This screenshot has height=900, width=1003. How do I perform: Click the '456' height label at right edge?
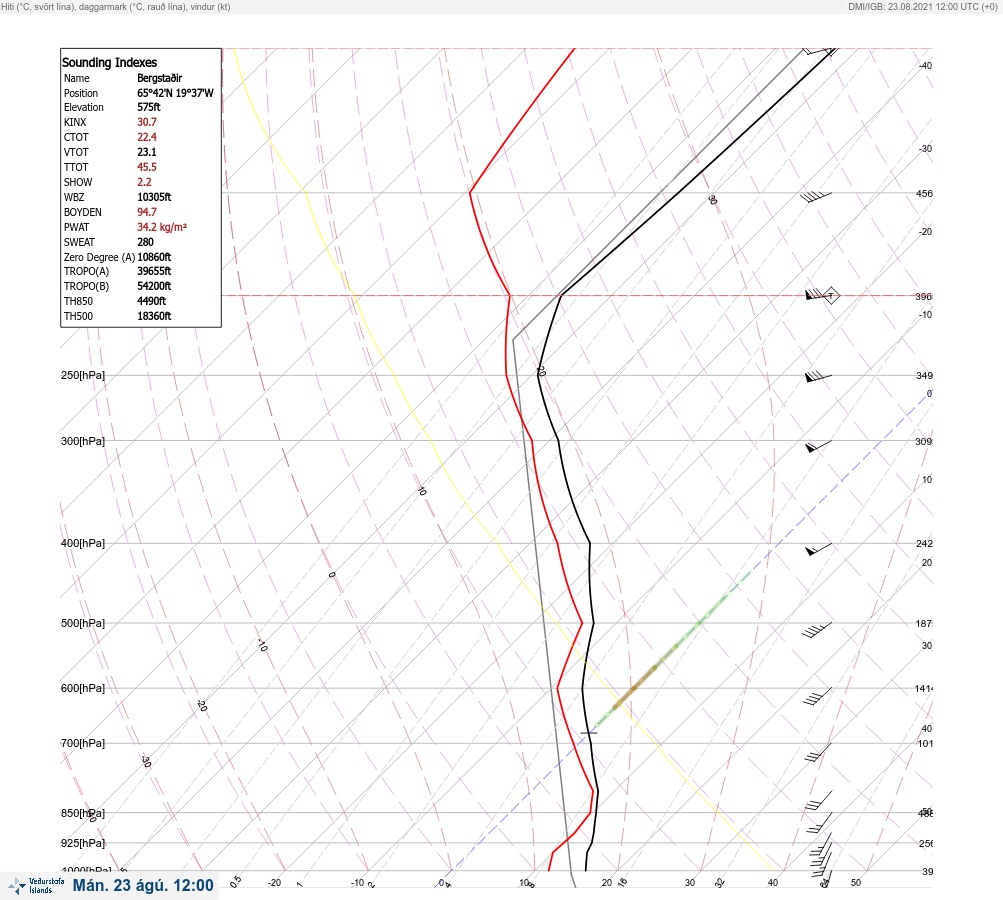924,193
